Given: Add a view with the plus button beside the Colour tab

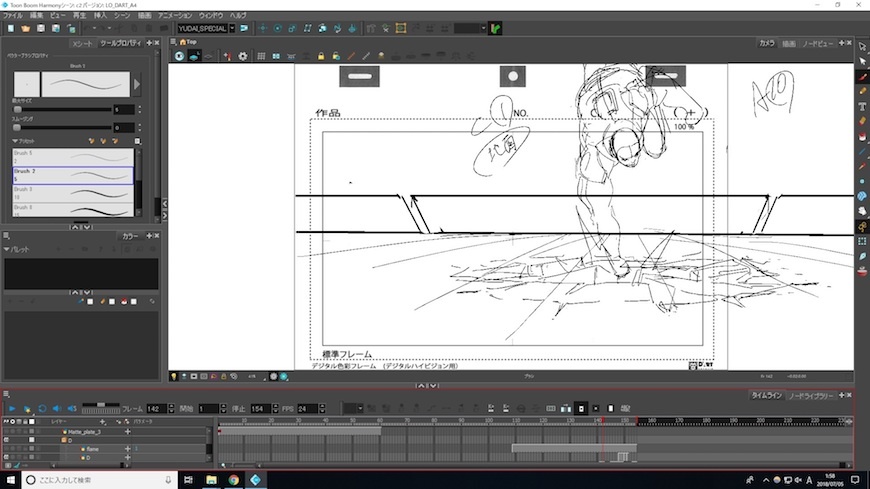Looking at the screenshot, I should pyautogui.click(x=149, y=236).
